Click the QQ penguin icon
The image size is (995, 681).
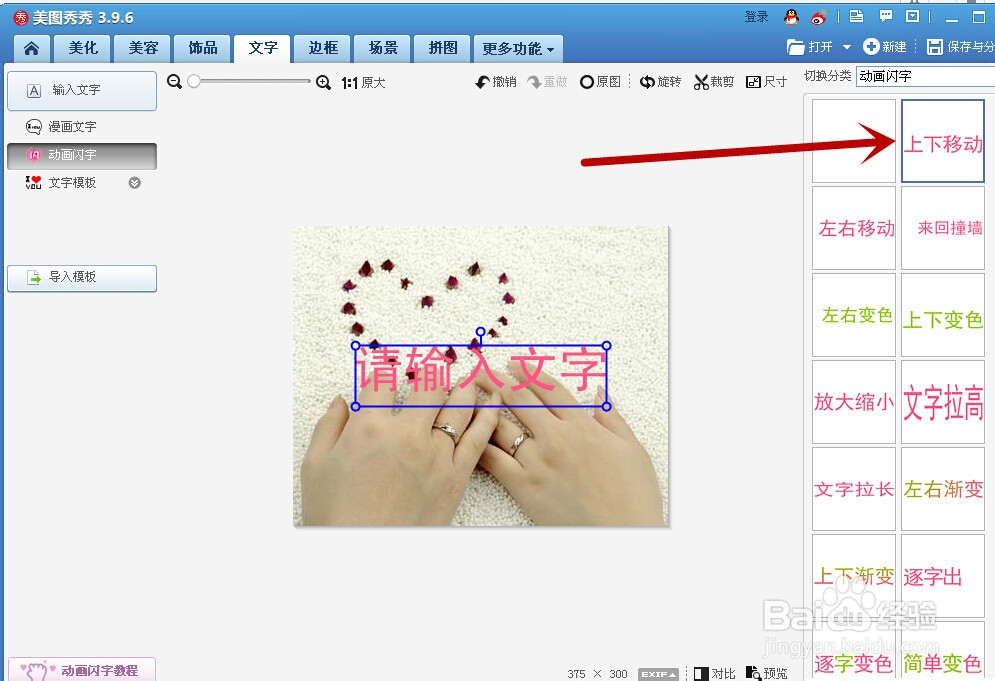791,17
